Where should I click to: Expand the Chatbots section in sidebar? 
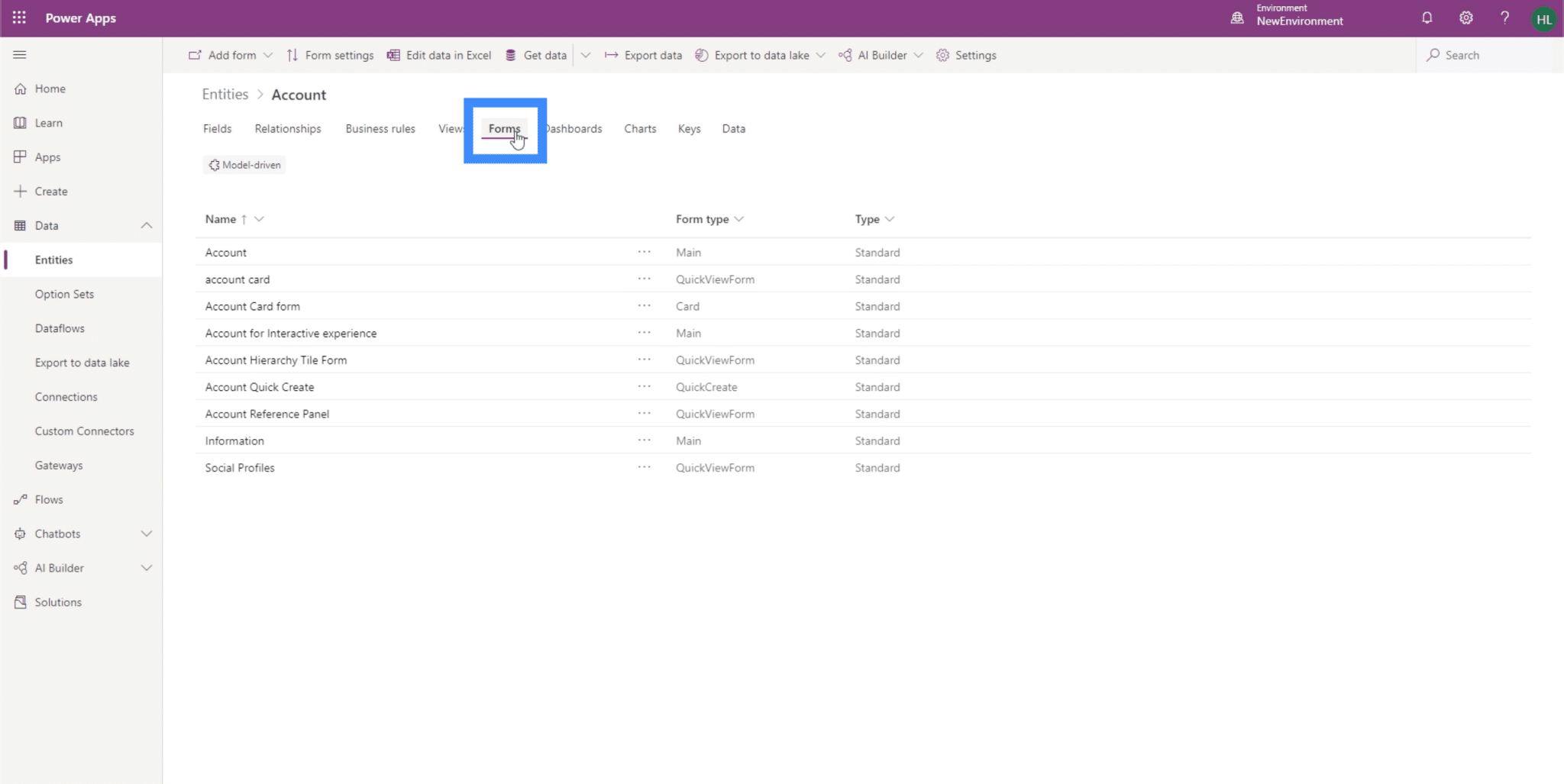coord(147,534)
